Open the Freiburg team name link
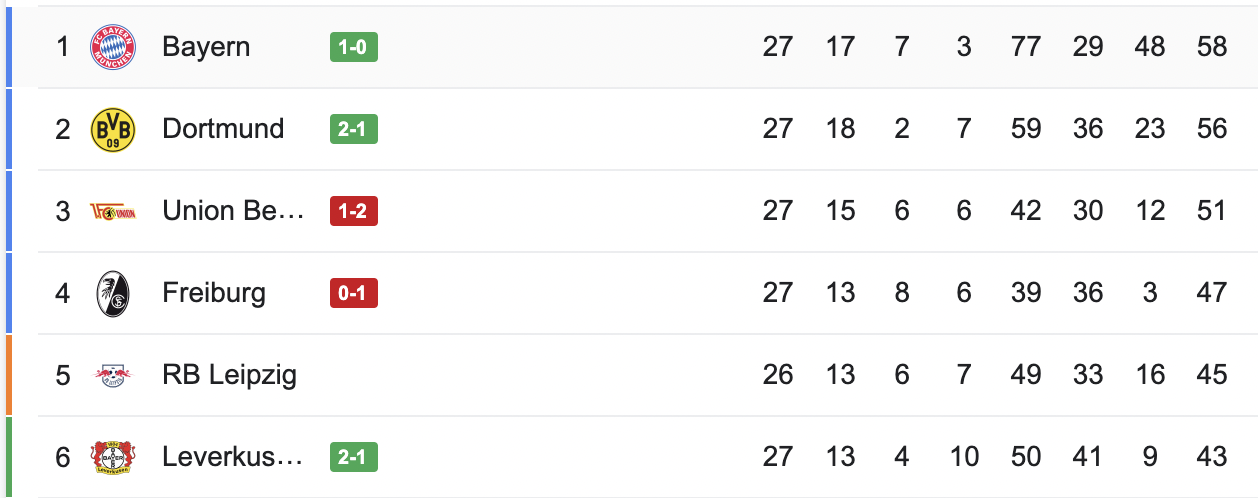Image resolution: width=1258 pixels, height=498 pixels. (x=214, y=293)
